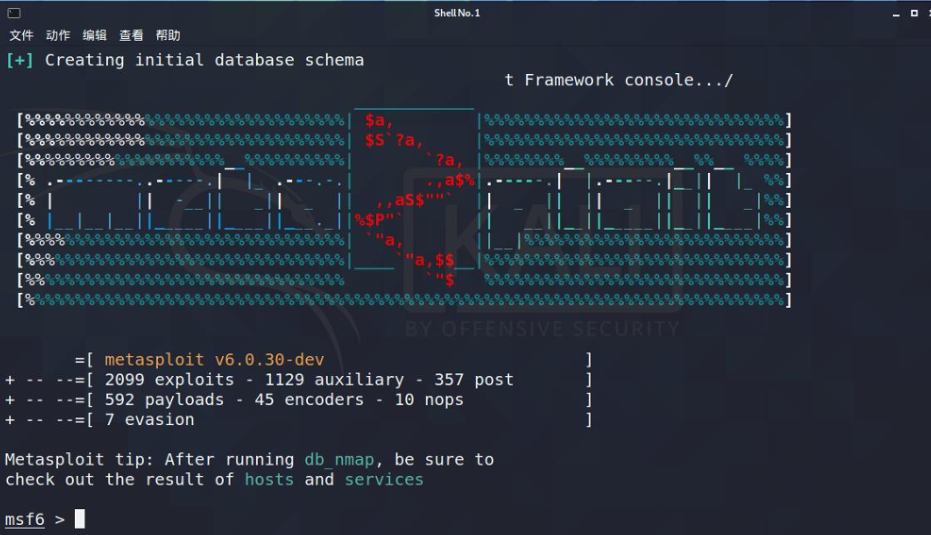The height and width of the screenshot is (535, 931).
Task: Click the '1129 auxiliary' count text
Action: click(x=334, y=380)
